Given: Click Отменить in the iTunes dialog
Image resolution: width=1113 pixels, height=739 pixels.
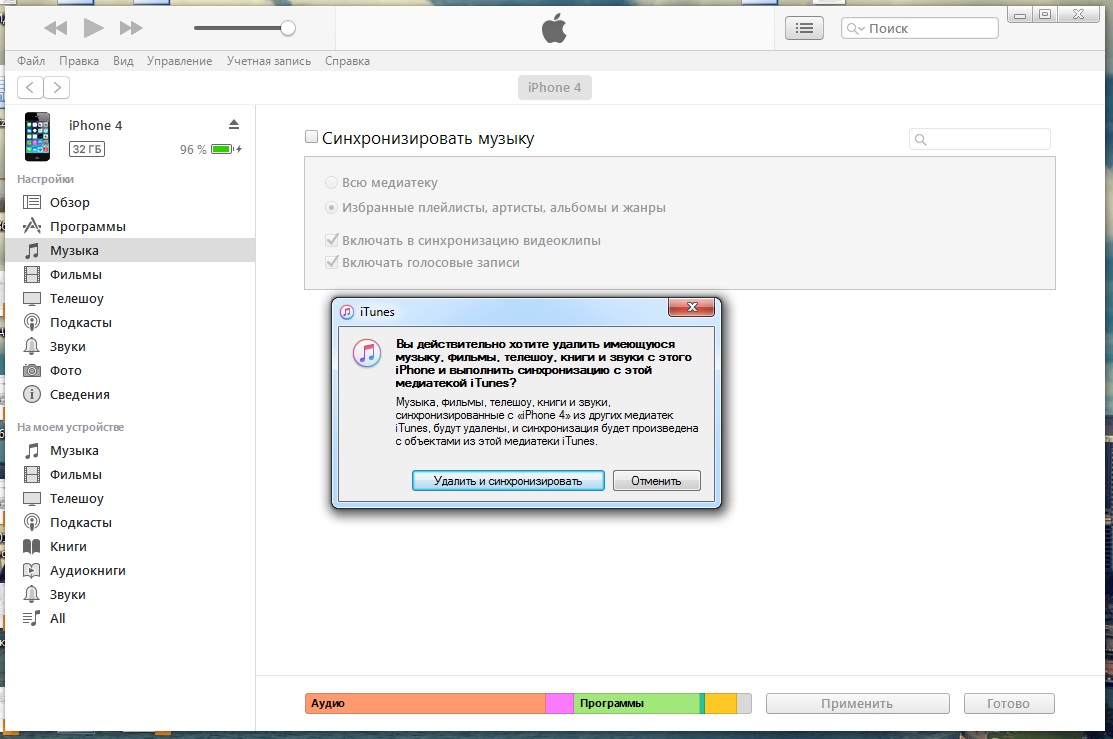Looking at the screenshot, I should 657,481.
